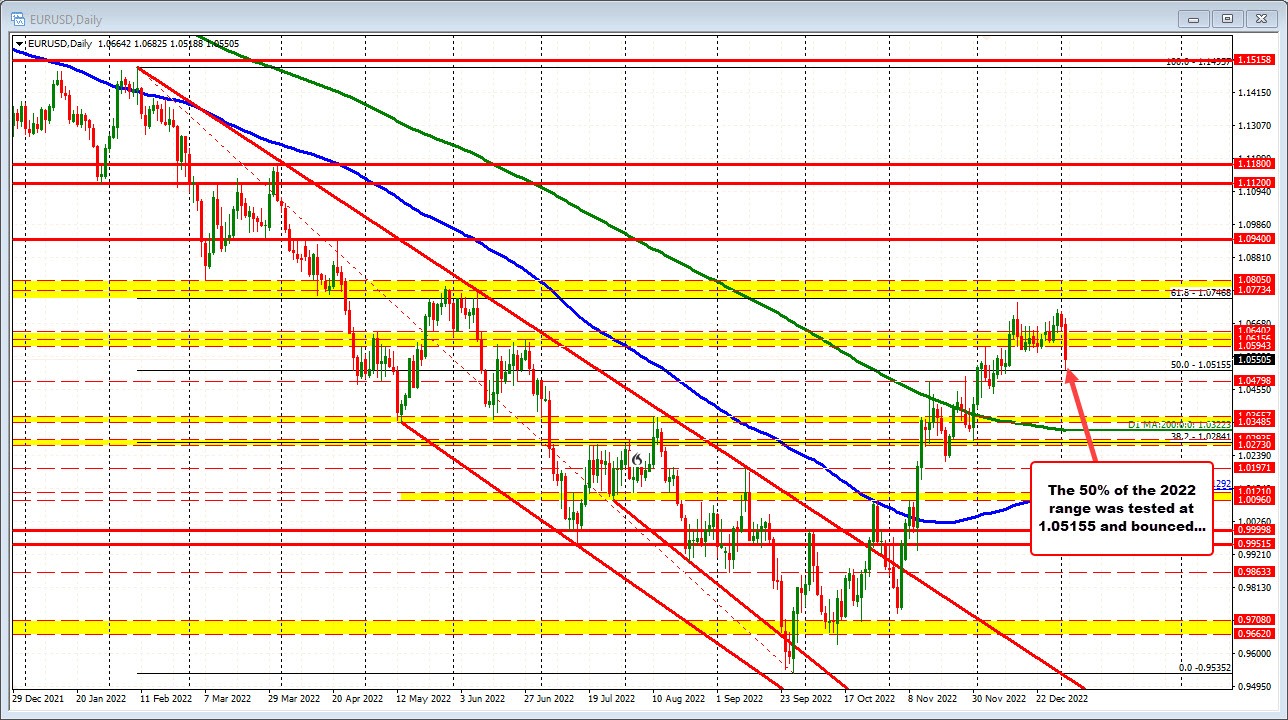Click the Fibonacci label 100.0 - 1.14937
Image resolution: width=1288 pixels, height=720 pixels.
[1198, 61]
